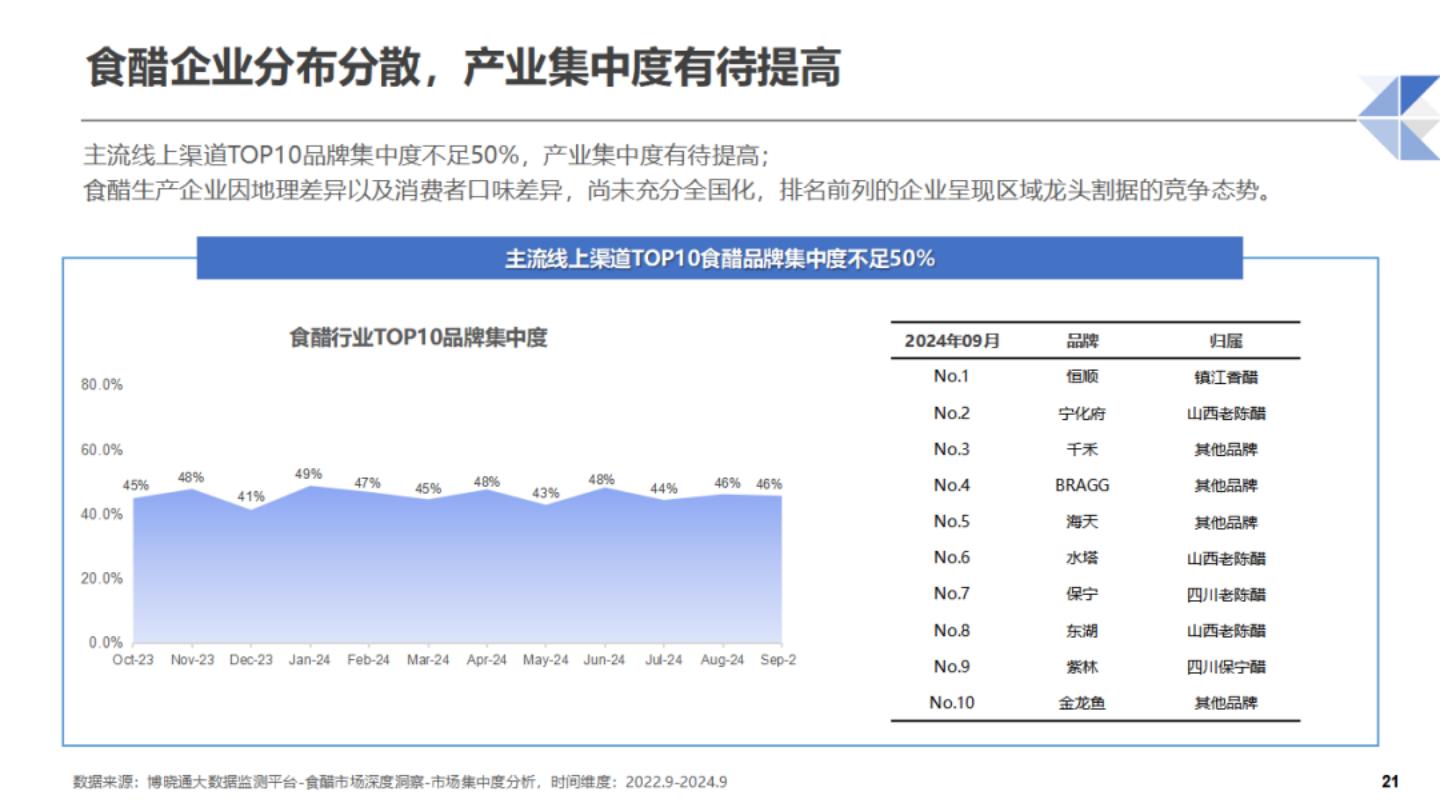The image size is (1440, 810).
Task: Select the banner 主流线上渠道TOP10食醋品牌集中度不足50%
Action: pyautogui.click(x=719, y=258)
